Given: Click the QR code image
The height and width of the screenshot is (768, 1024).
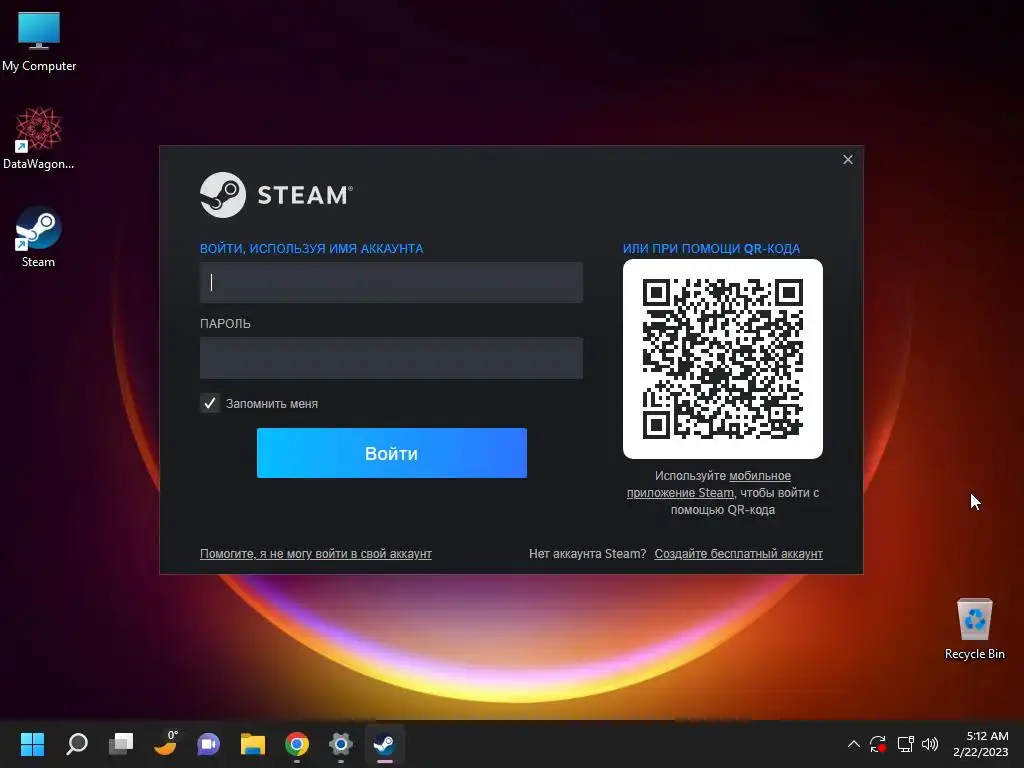Looking at the screenshot, I should tap(723, 359).
